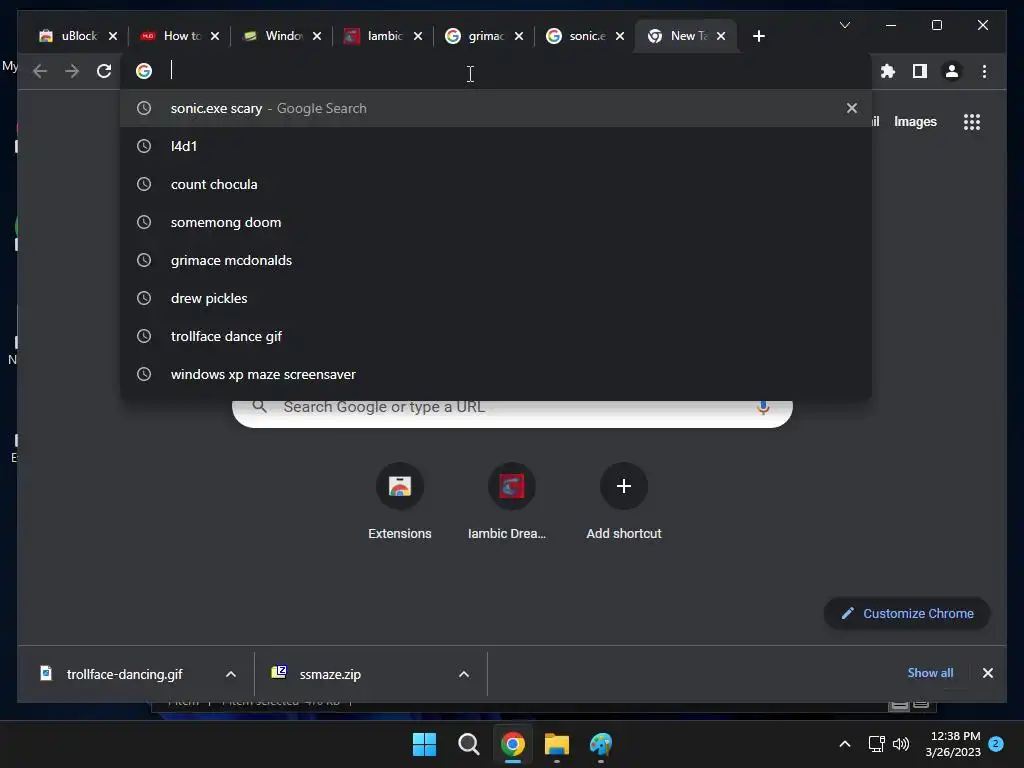Close the sonic.exe tab
Image resolution: width=1024 pixels, height=768 pixels.
[620, 36]
